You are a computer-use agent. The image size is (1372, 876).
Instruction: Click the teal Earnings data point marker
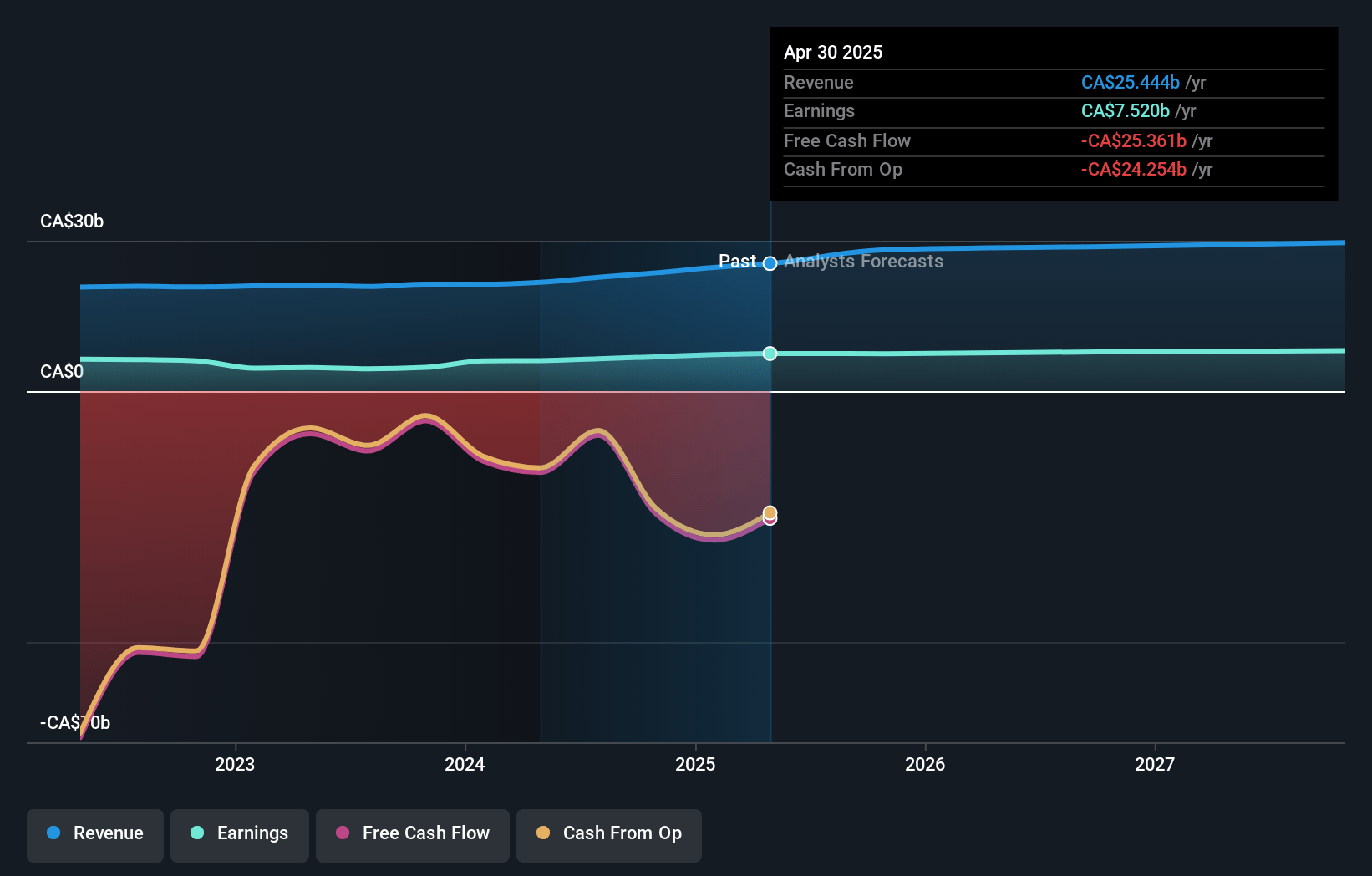tap(770, 354)
